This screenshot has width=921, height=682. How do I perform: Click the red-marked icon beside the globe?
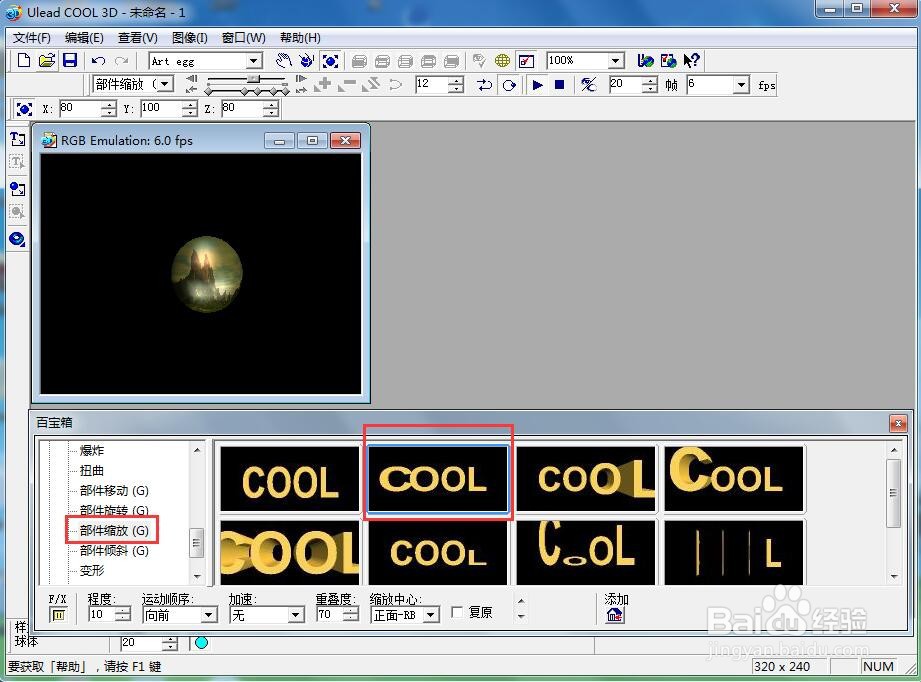526,61
